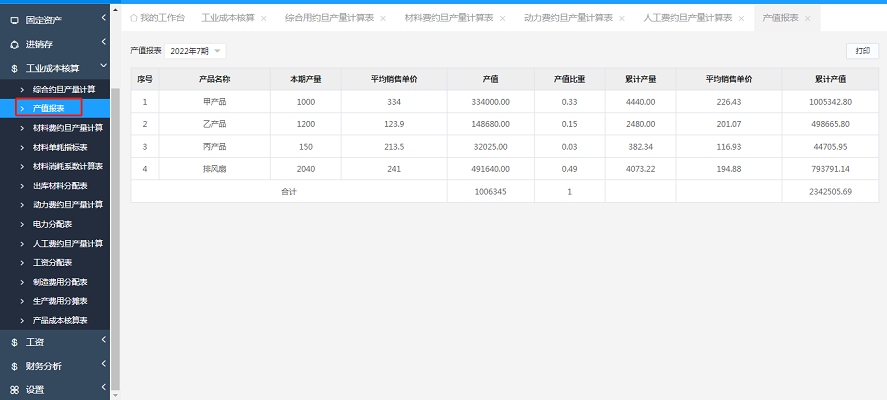Click the 财务分析 dollar icon in sidebar
Screen dimensions: 887x400
click(x=14, y=367)
